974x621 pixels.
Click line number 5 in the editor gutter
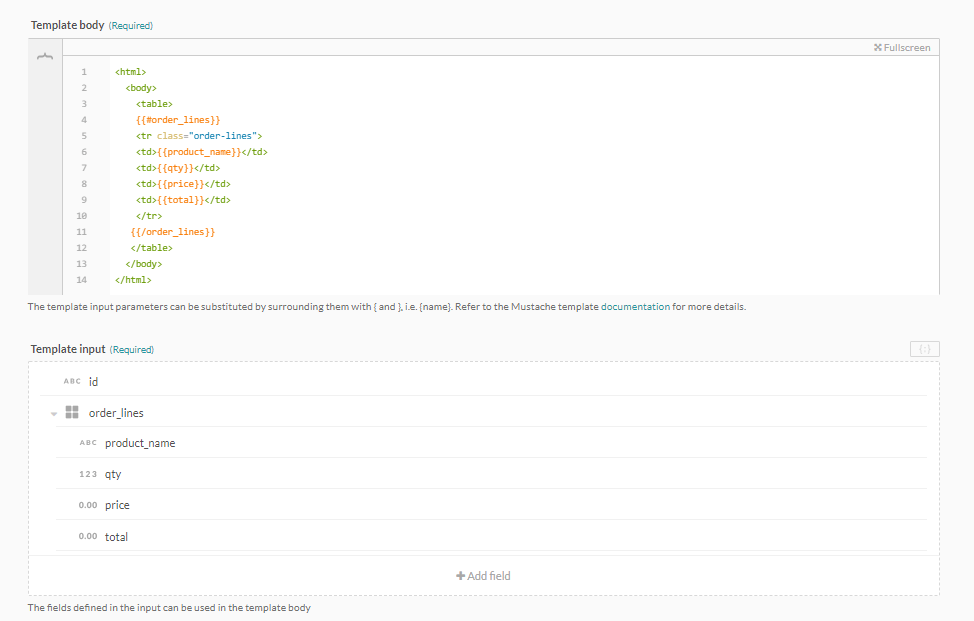[x=83, y=135]
